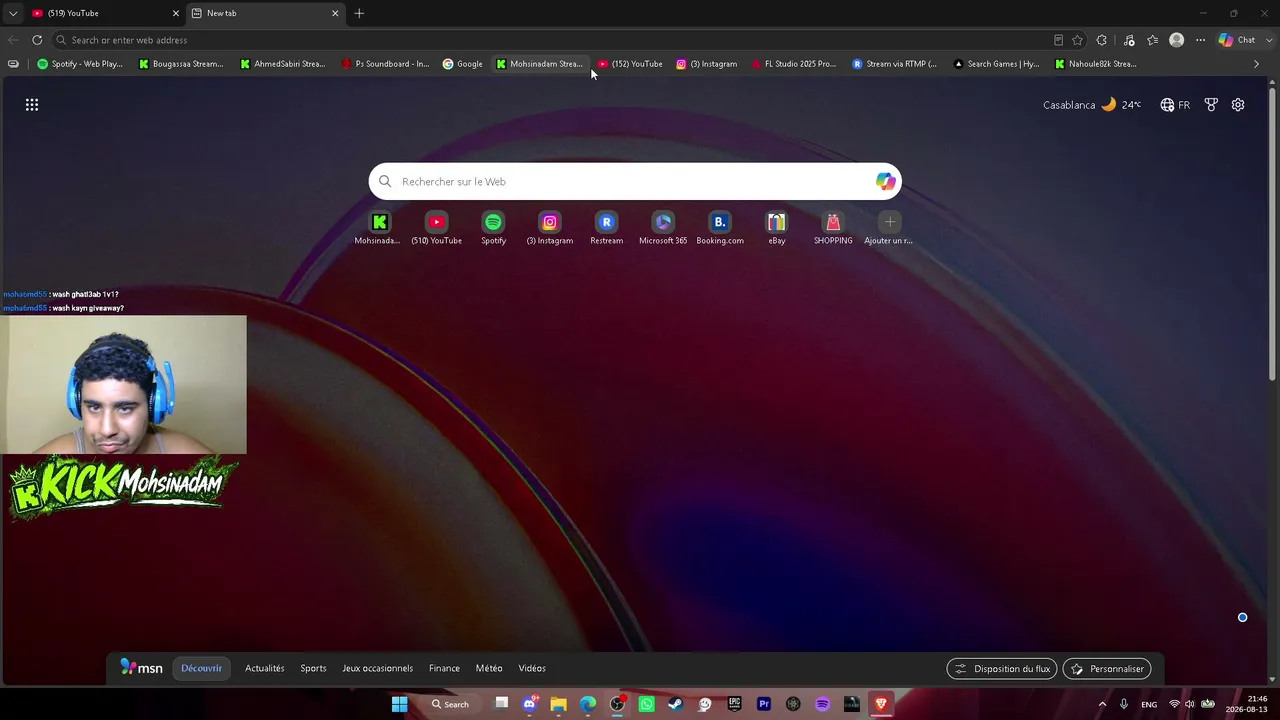Open the Actualités feed tab

(x=265, y=668)
